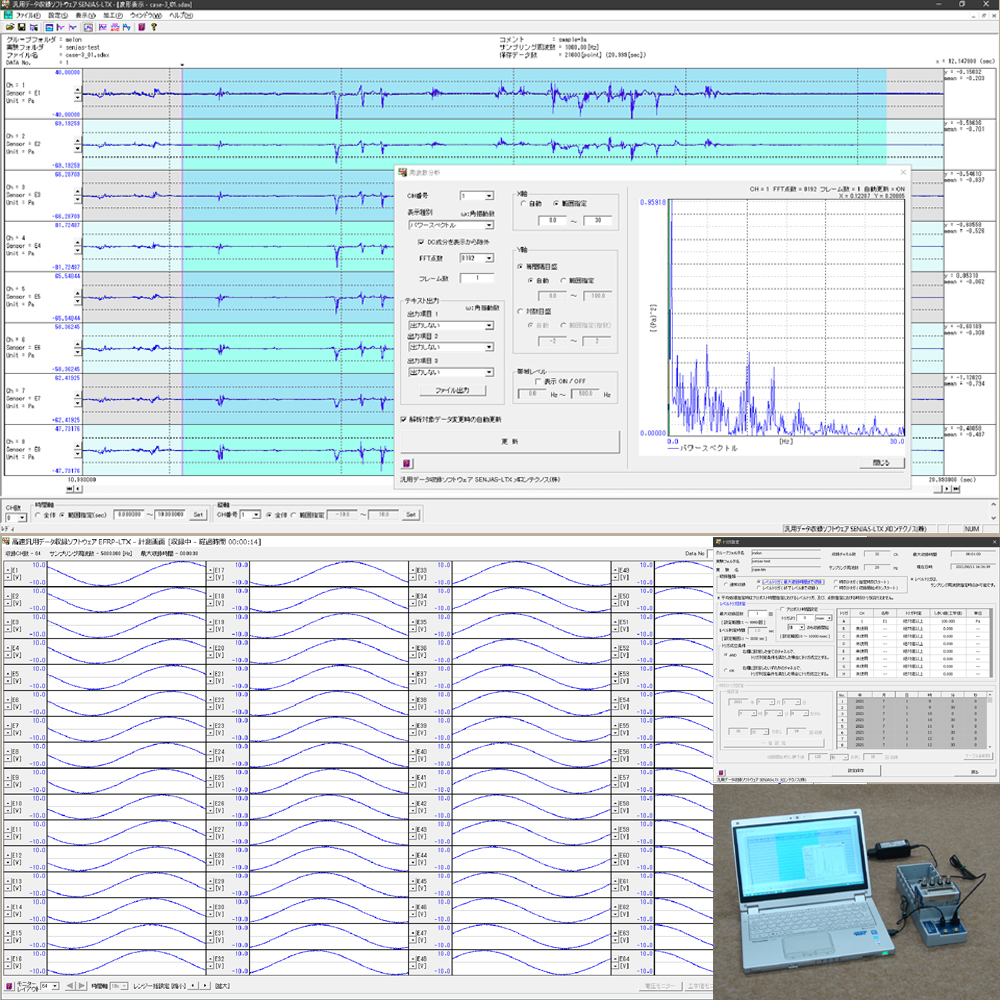Click the open folder toolbar icon

tap(10, 27)
